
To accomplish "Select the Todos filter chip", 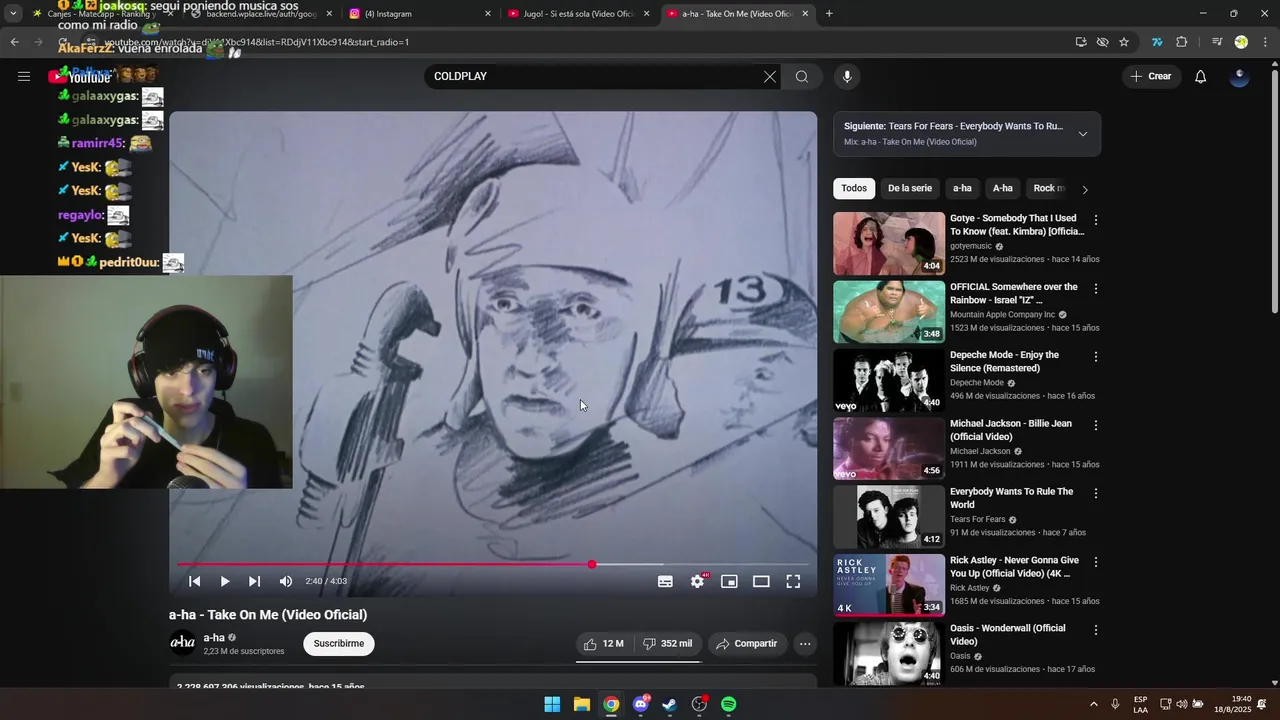I will click(854, 188).
